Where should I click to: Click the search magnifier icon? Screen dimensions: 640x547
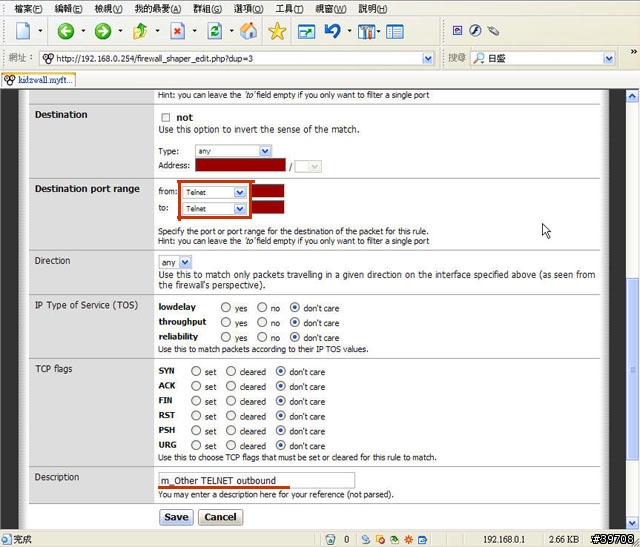(478, 58)
